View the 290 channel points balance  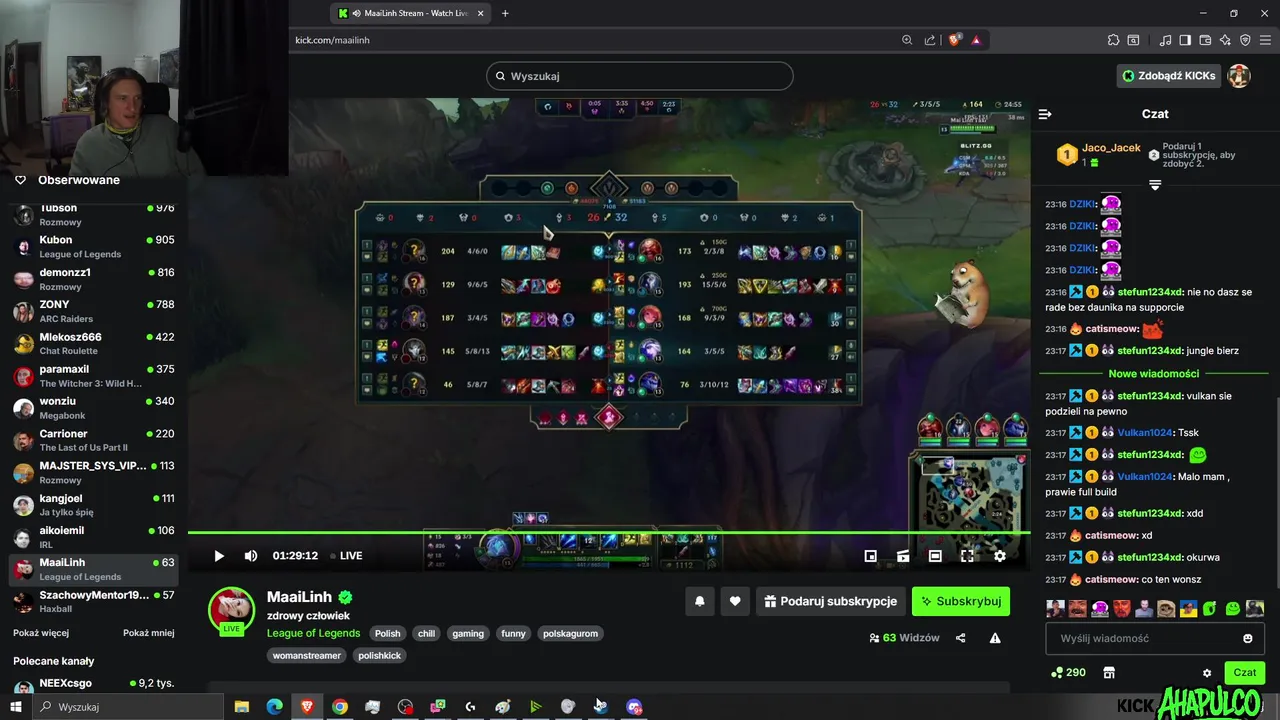coord(1068,673)
